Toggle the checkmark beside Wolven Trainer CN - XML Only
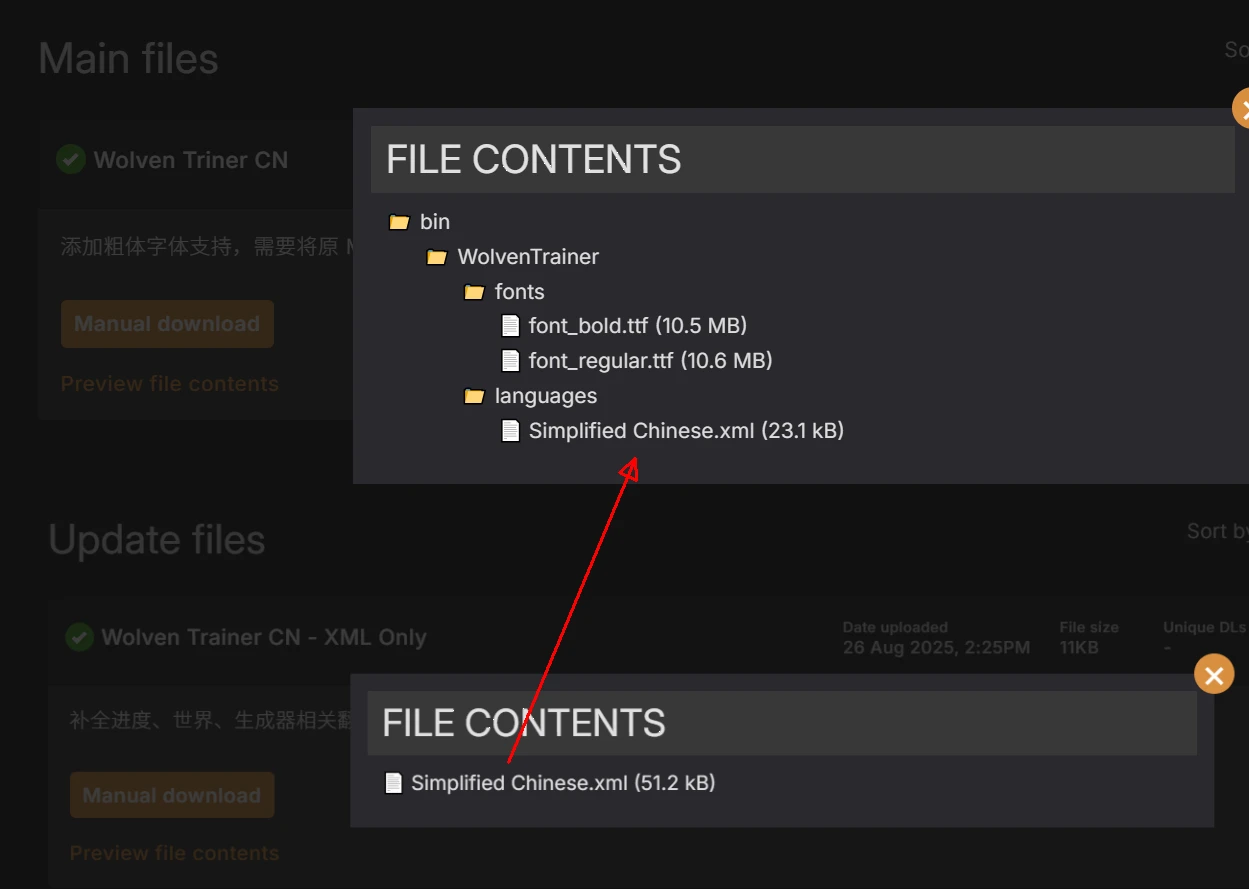The image size is (1249, 889). pos(79,636)
